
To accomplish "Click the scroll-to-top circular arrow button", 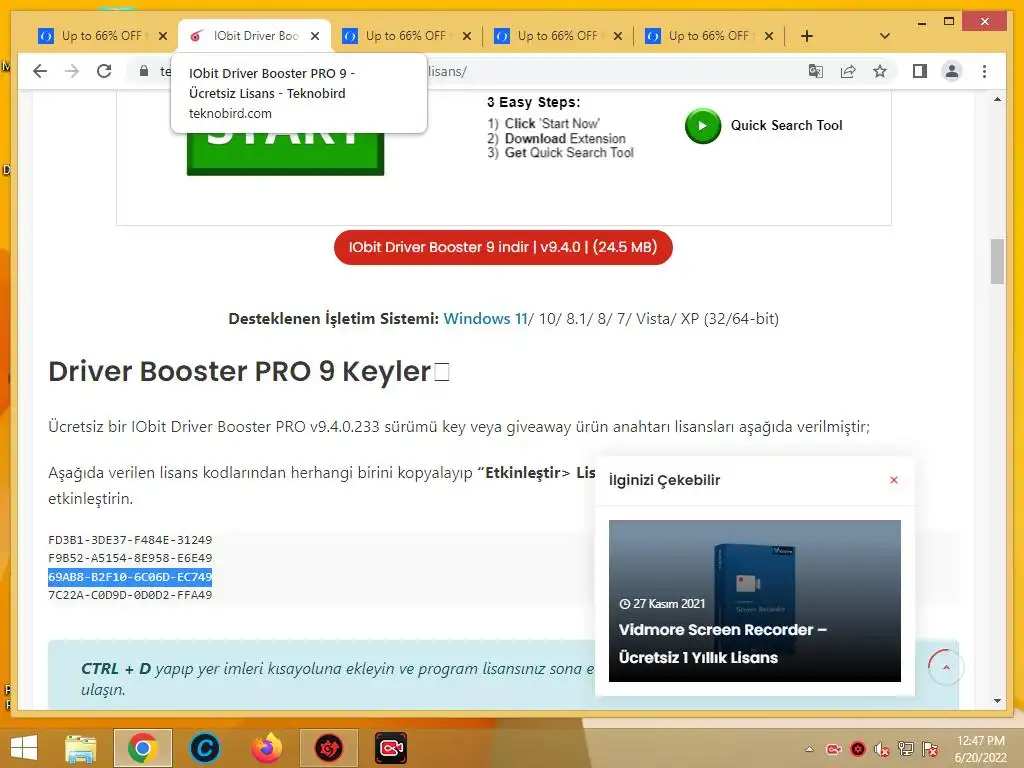I will click(946, 667).
